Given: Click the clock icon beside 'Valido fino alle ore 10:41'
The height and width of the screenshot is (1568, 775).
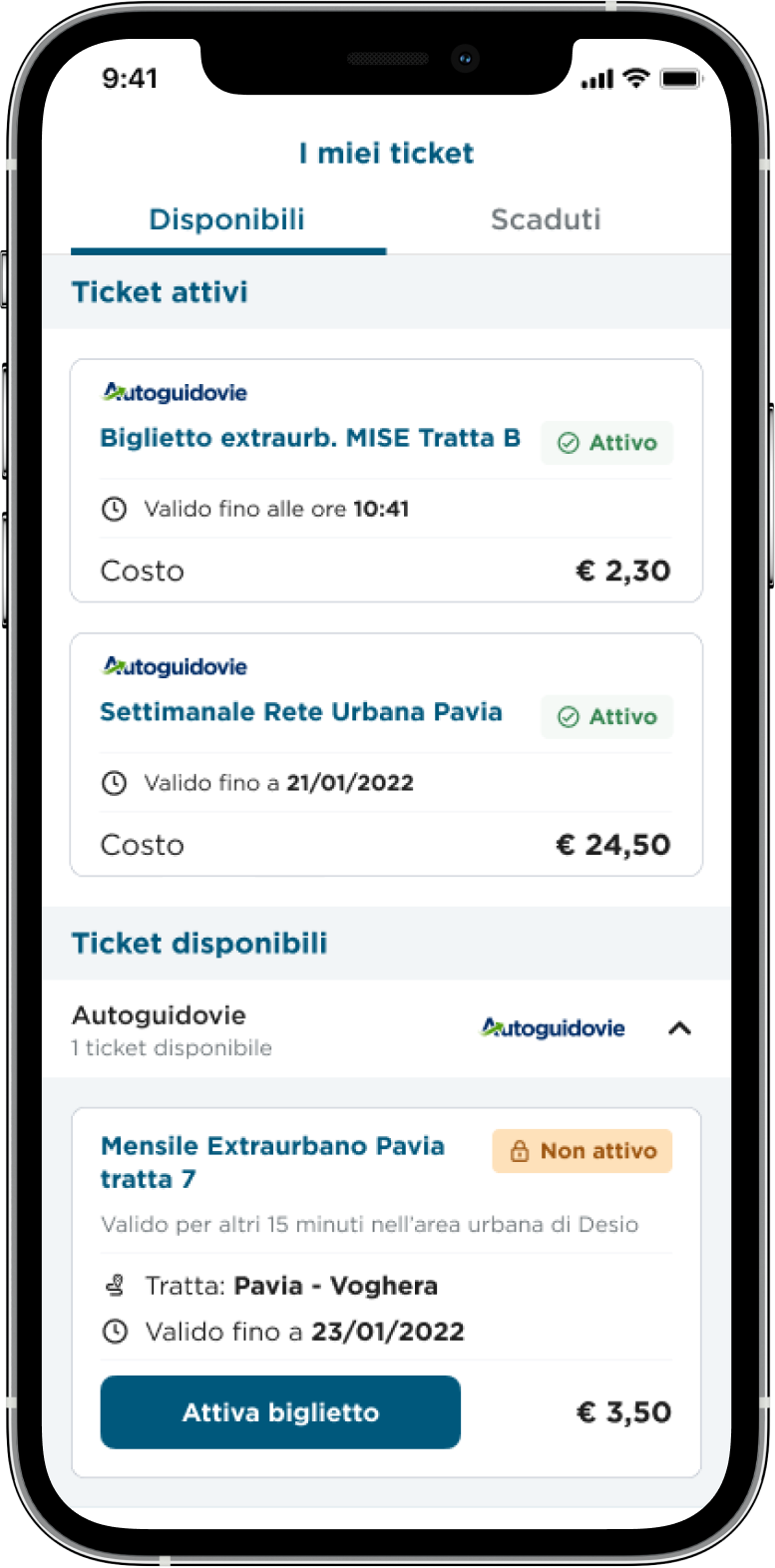Looking at the screenshot, I should pos(115,510).
